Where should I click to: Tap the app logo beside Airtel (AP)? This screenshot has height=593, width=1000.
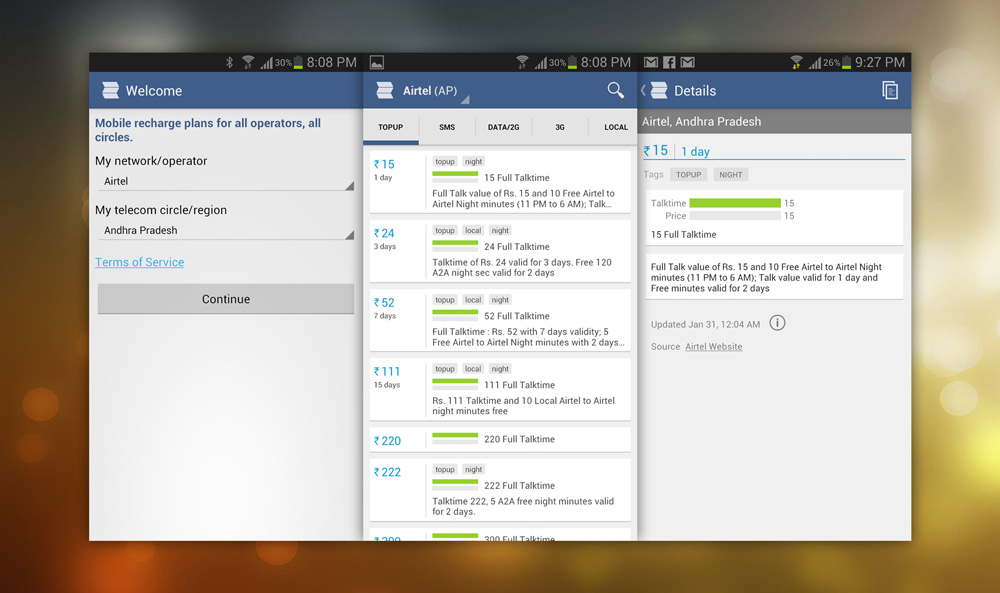tap(385, 91)
